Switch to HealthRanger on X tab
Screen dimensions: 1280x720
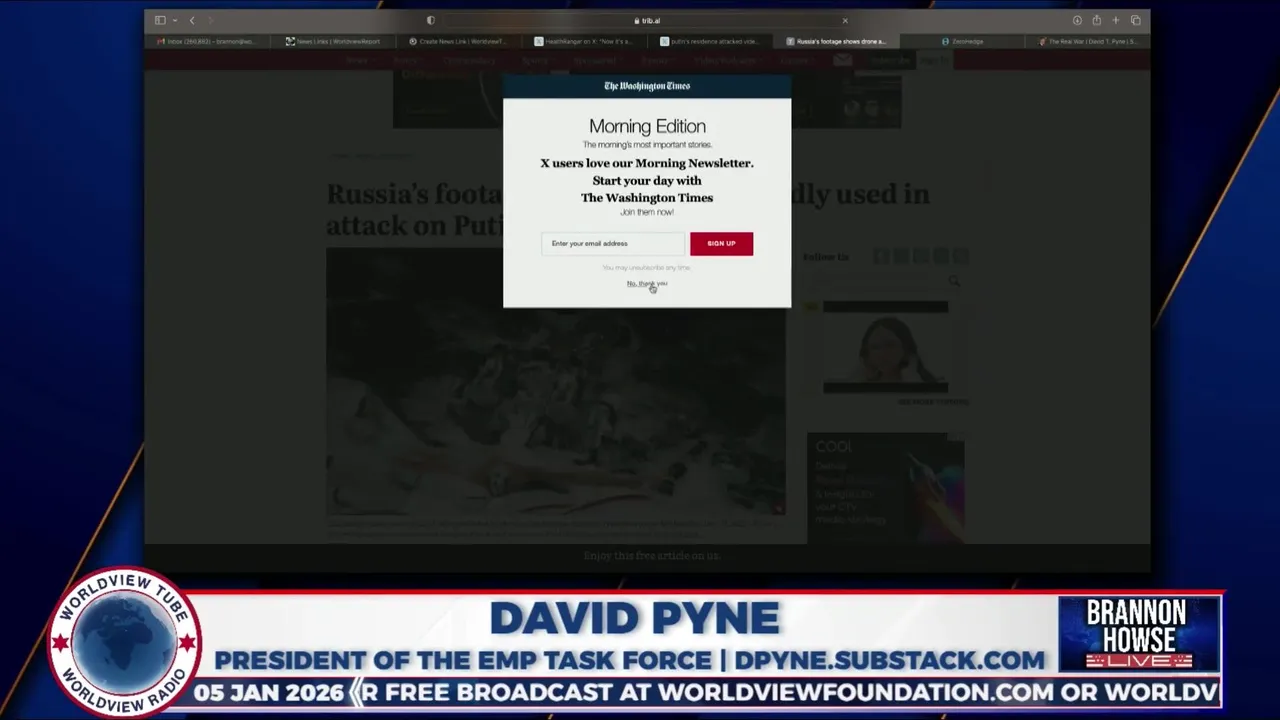click(584, 41)
